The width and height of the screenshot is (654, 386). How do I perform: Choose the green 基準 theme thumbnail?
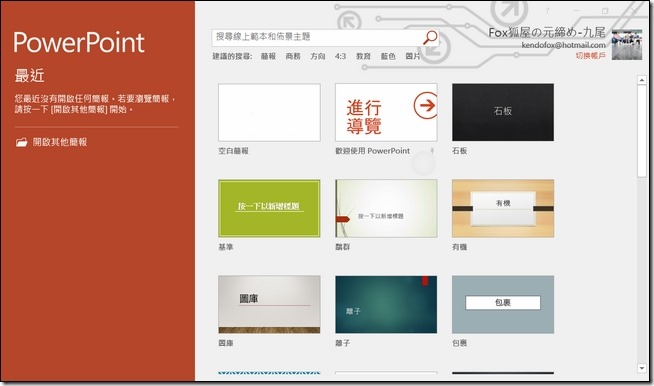(x=269, y=208)
